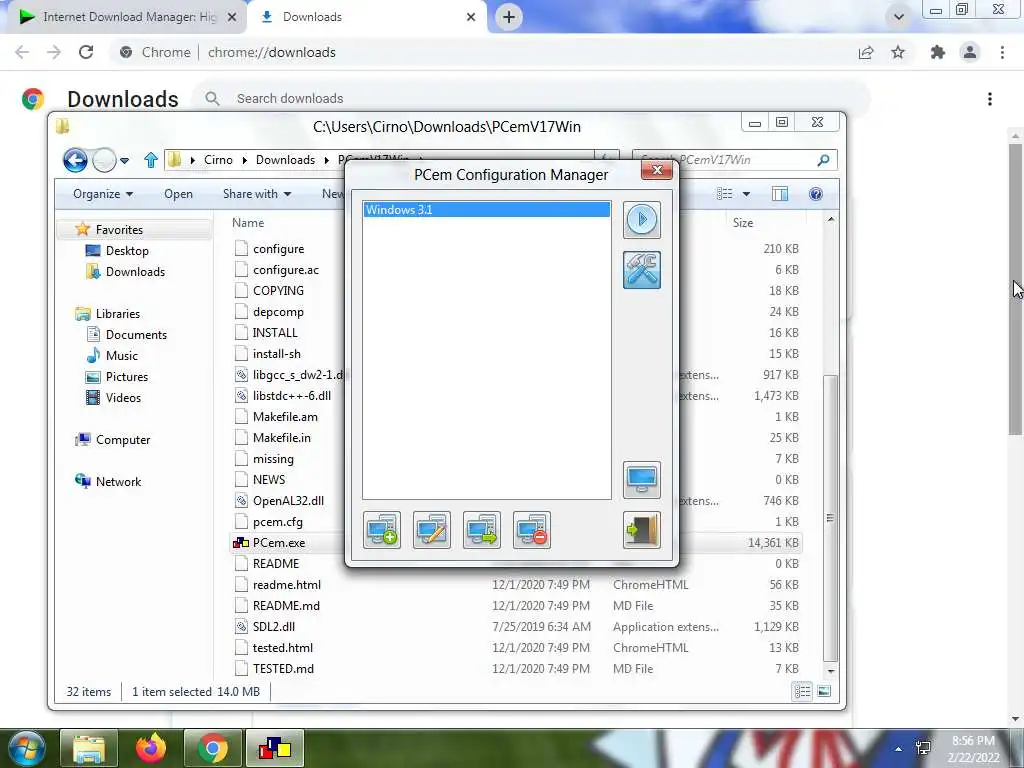Screen dimensions: 1024x768
Task: Switch to Downloads tab in Chrome
Action: [x=368, y=17]
